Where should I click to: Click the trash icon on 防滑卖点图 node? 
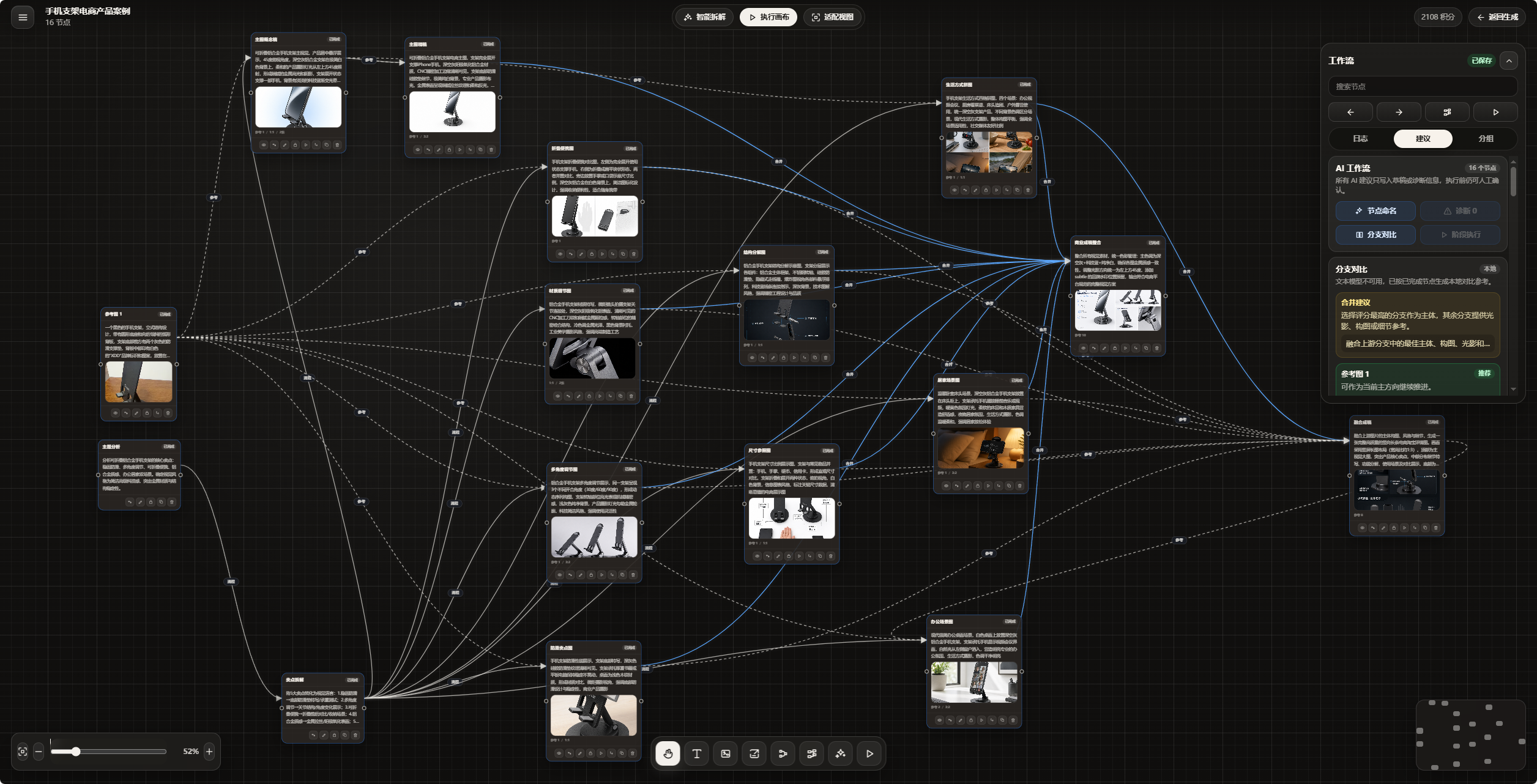click(632, 753)
